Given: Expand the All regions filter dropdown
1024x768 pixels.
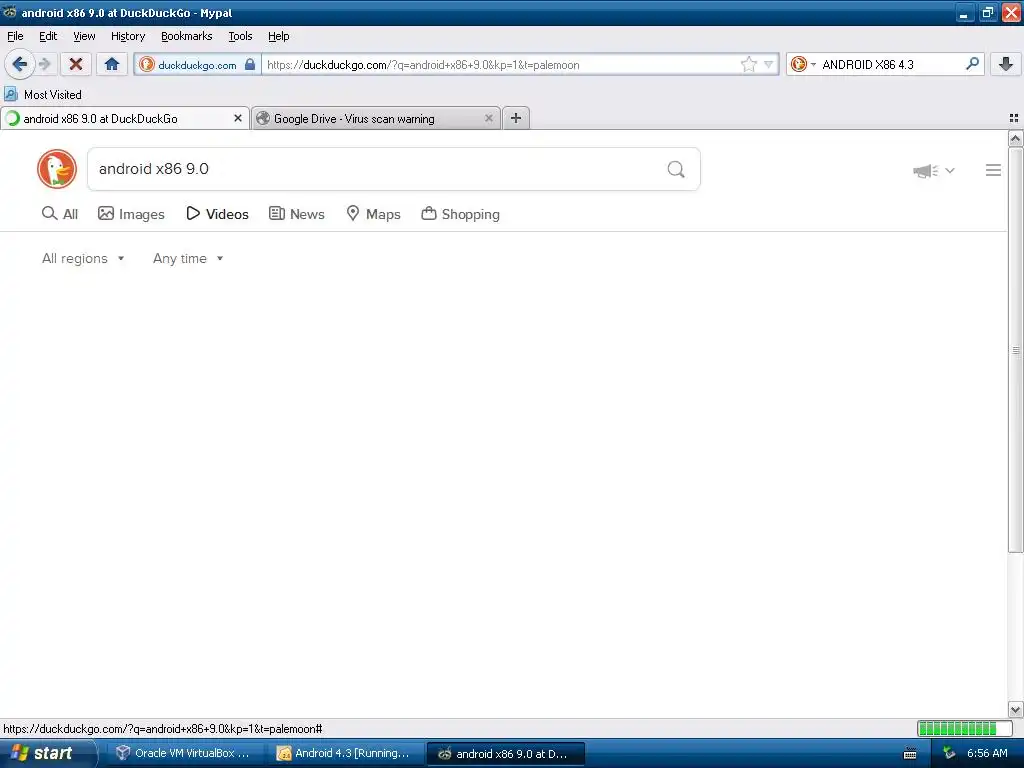Looking at the screenshot, I should (x=83, y=259).
